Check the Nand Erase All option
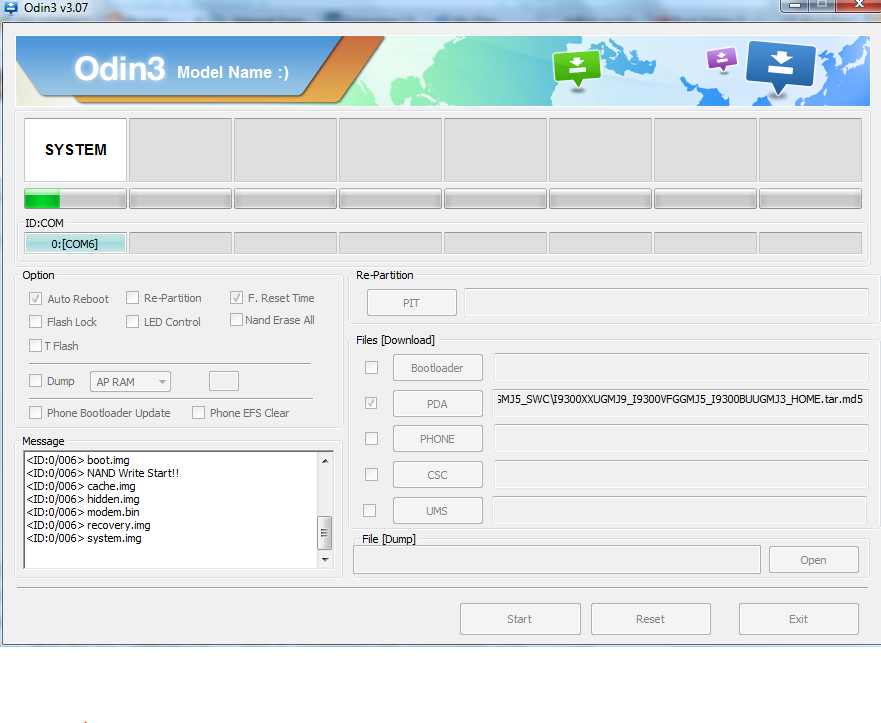This screenshot has width=881, height=723. click(x=237, y=320)
